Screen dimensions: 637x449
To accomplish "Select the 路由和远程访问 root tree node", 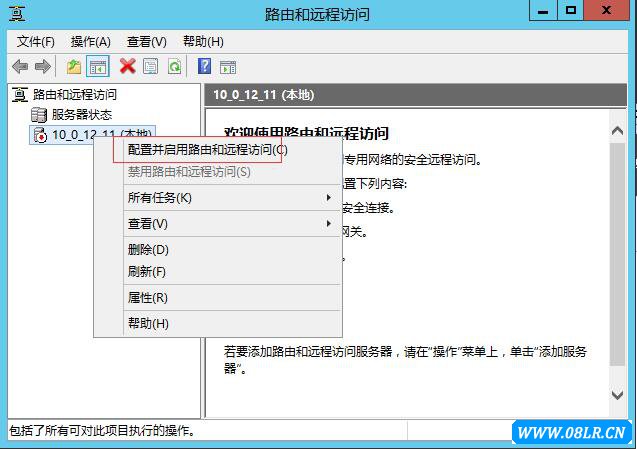I will (x=74, y=95).
